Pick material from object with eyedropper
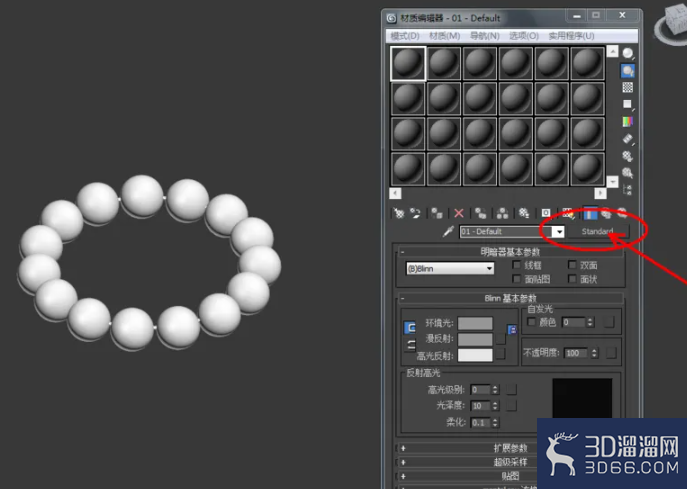 coord(448,231)
